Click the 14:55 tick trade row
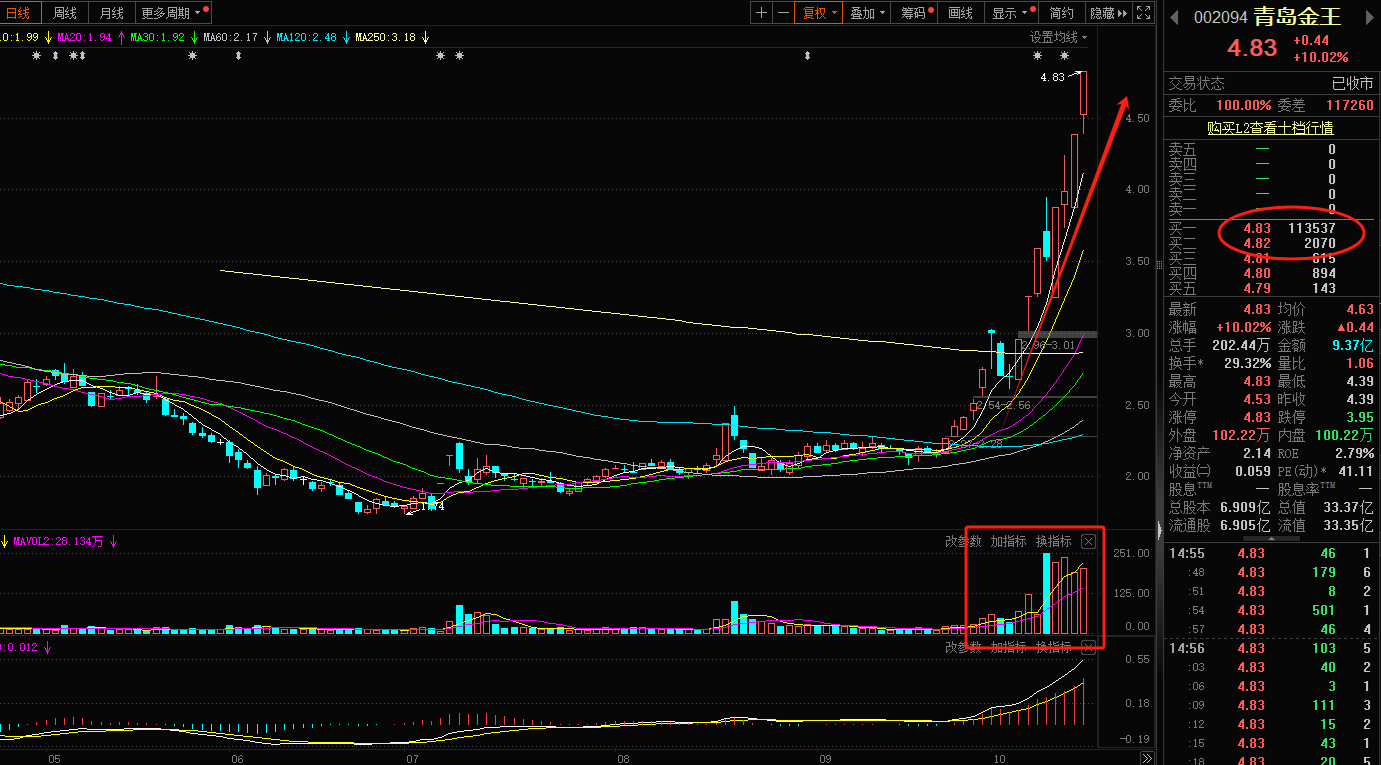 1270,553
